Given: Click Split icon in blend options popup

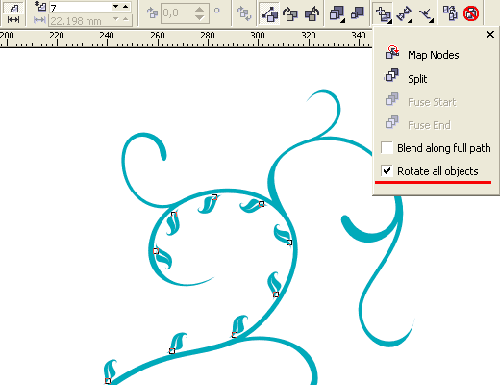Looking at the screenshot, I should point(392,76).
